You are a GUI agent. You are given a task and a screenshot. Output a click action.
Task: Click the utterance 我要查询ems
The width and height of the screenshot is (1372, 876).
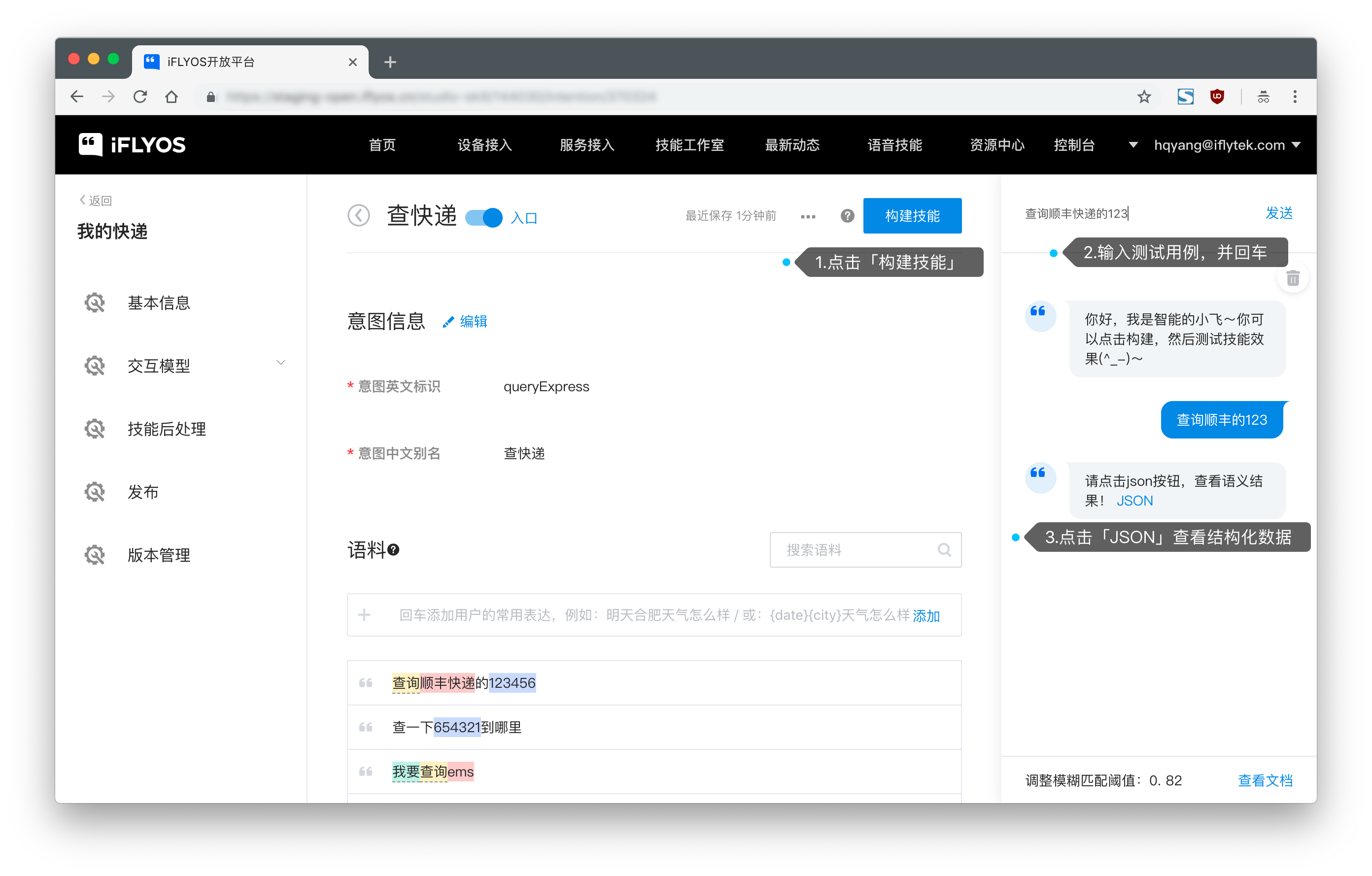433,771
